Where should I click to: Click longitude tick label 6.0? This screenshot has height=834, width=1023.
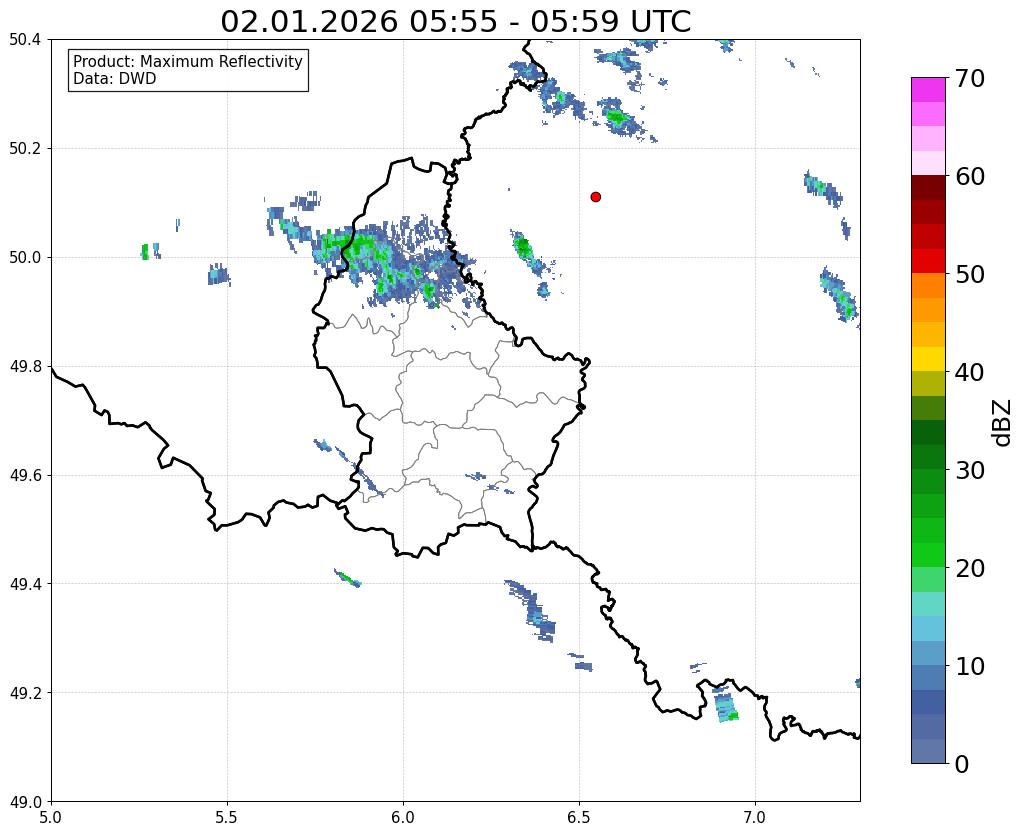click(403, 817)
